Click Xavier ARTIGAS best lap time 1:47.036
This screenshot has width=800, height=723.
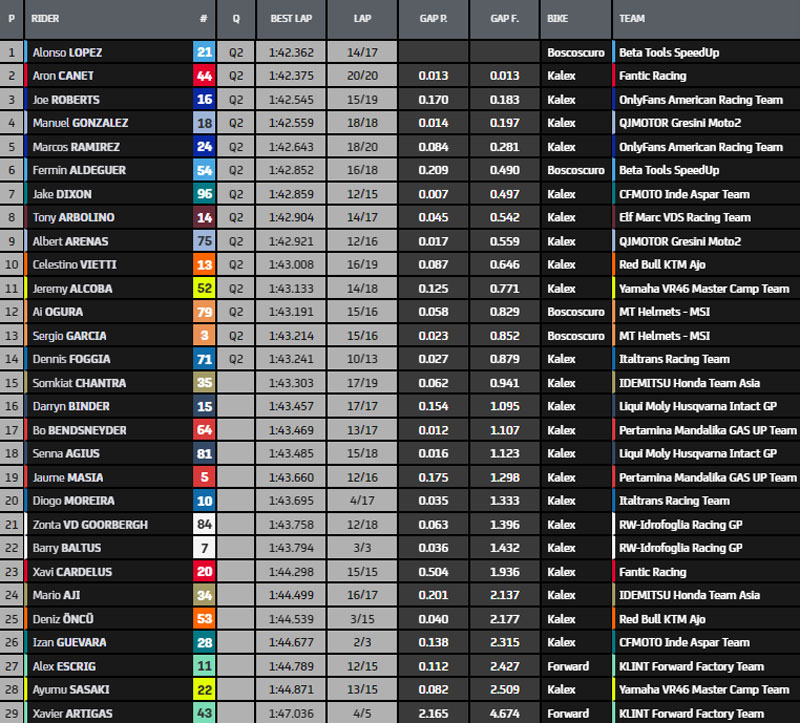290,713
